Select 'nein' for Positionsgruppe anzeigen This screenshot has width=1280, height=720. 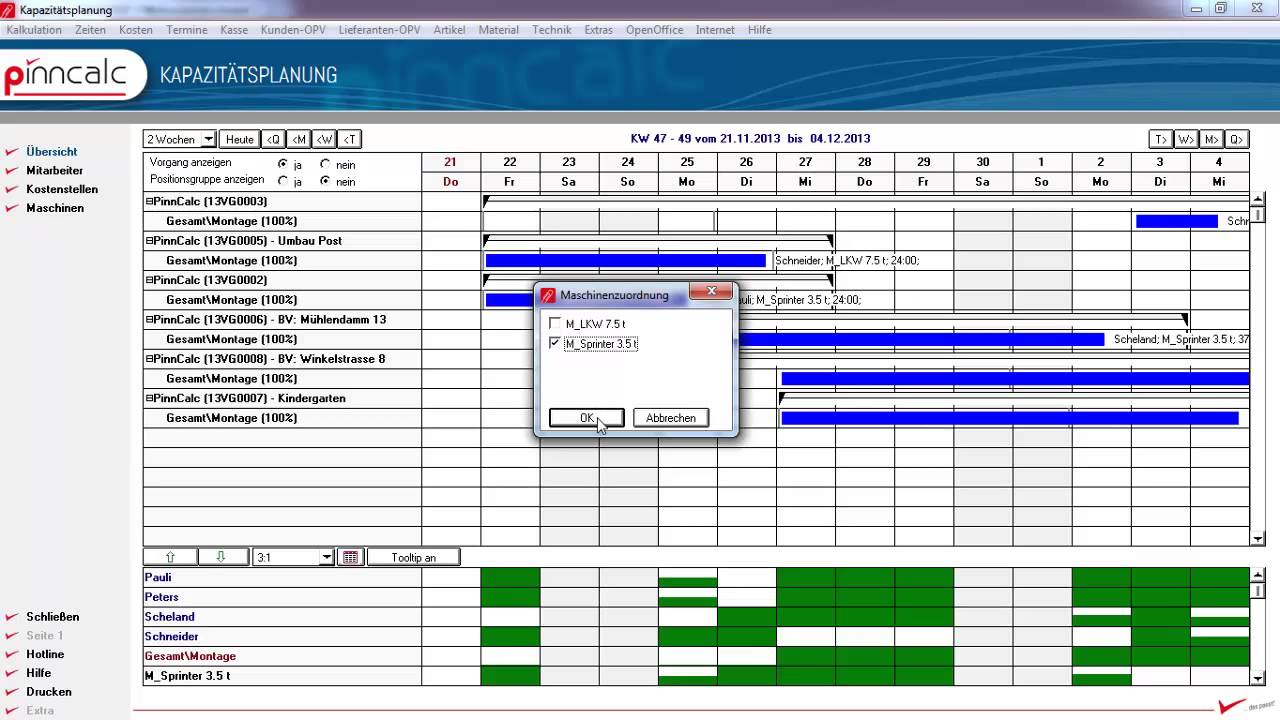(325, 182)
